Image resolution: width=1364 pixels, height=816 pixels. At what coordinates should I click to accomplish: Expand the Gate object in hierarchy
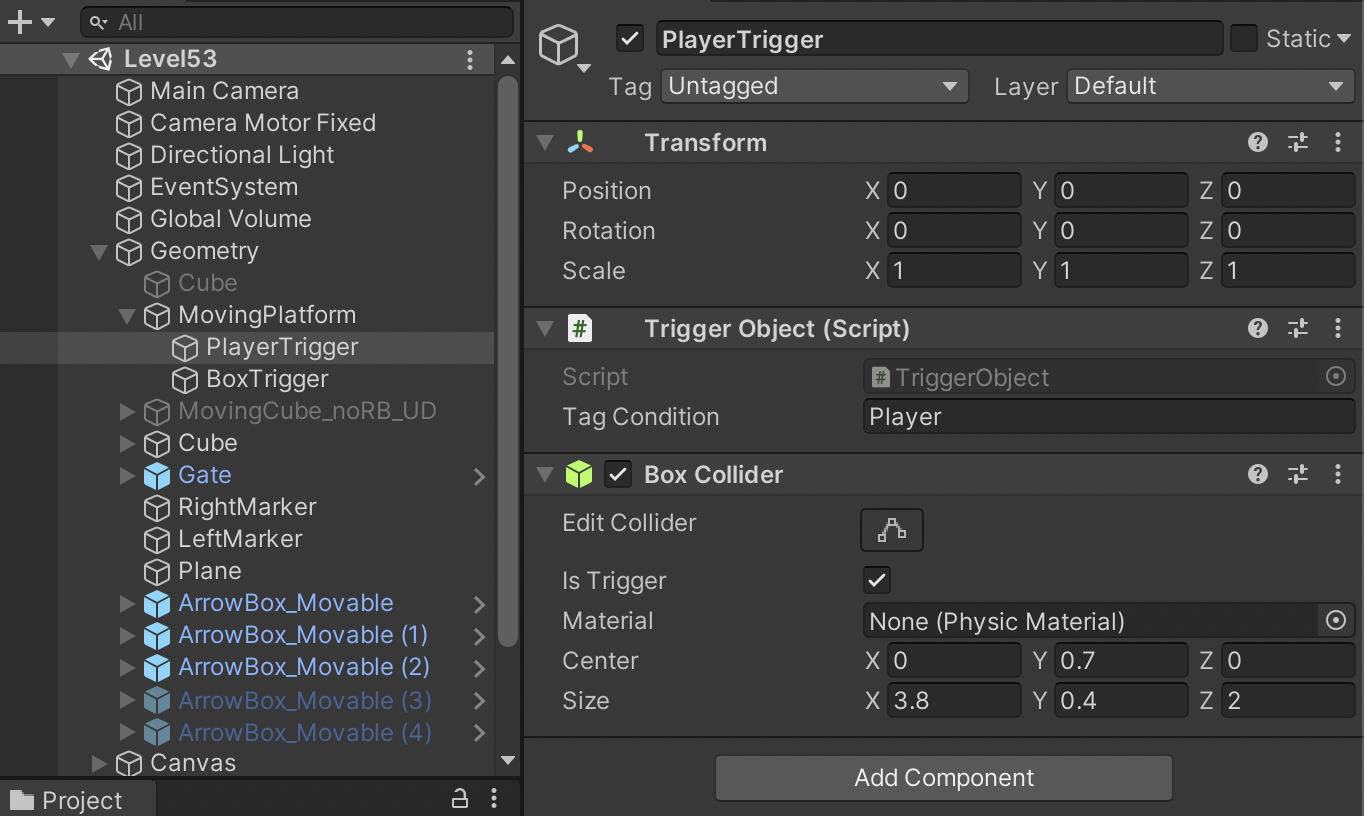coord(126,475)
